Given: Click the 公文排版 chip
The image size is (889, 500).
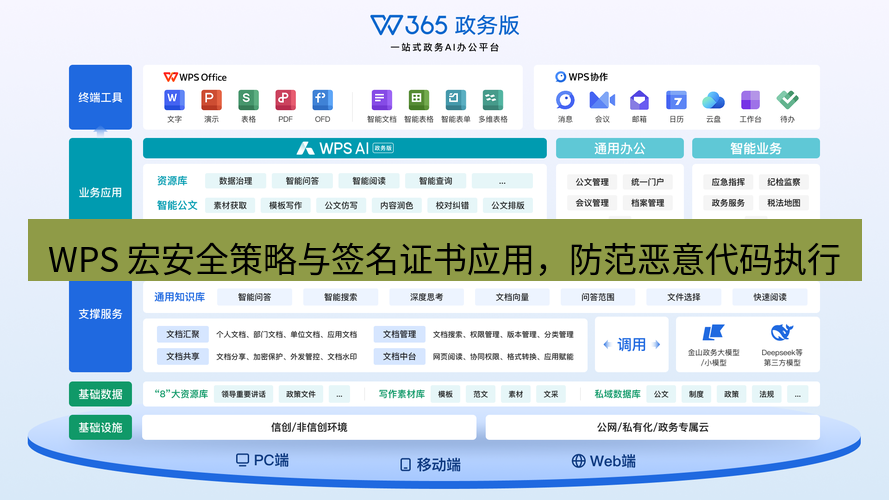Looking at the screenshot, I should coord(507,205).
